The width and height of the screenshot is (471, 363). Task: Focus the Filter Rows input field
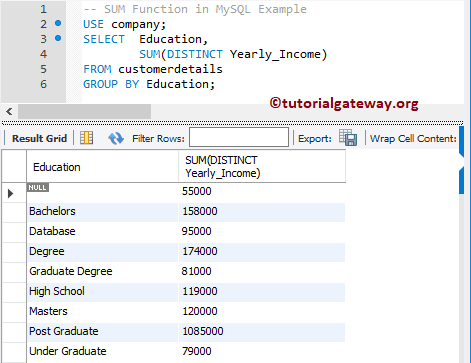pos(239,137)
